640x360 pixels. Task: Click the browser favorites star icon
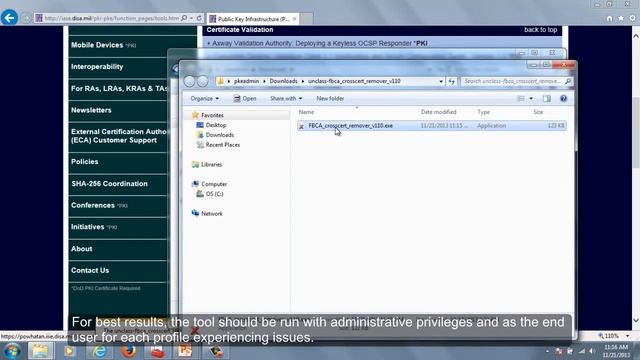point(621,18)
